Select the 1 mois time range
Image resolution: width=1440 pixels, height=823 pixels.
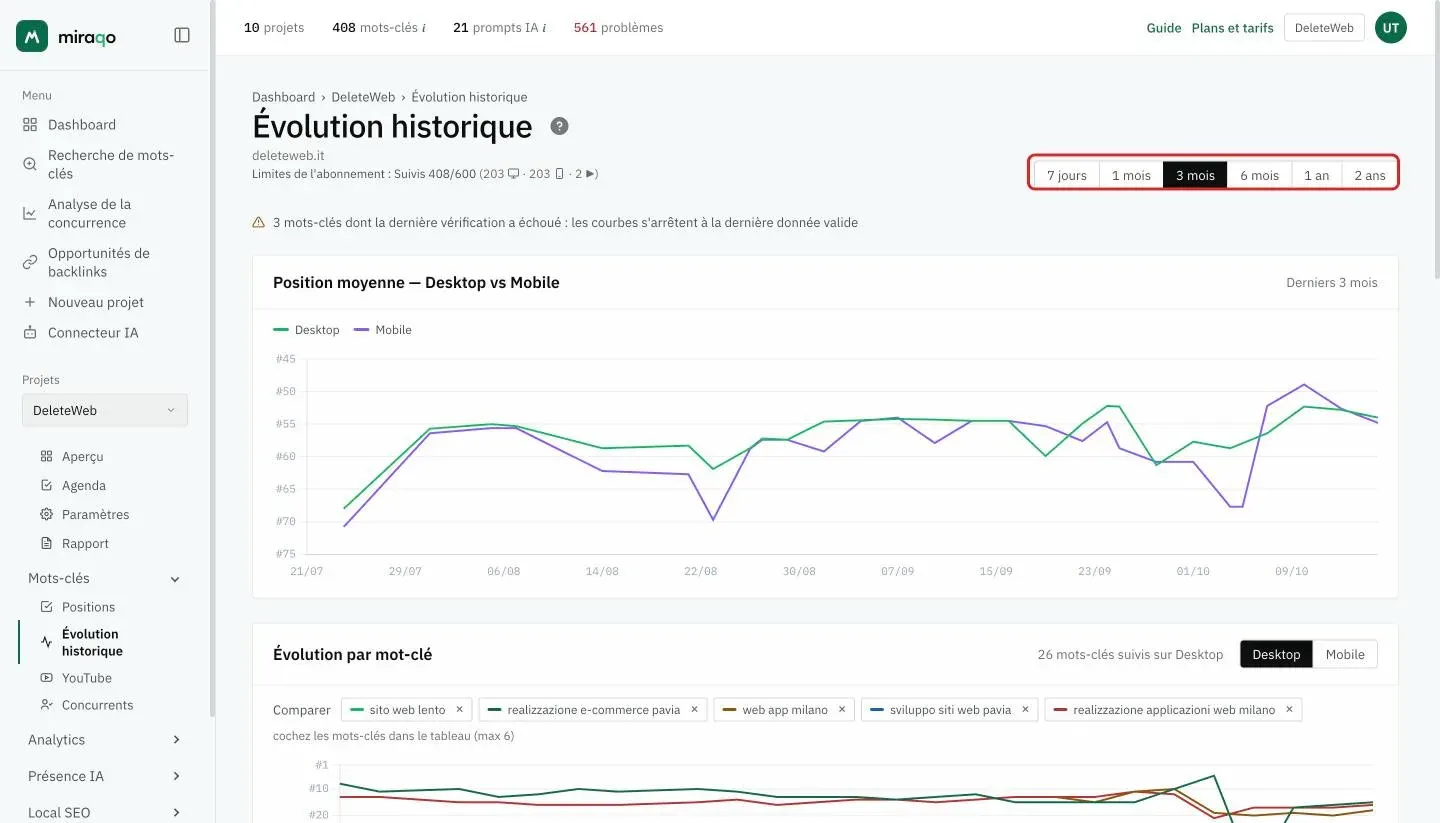1131,175
